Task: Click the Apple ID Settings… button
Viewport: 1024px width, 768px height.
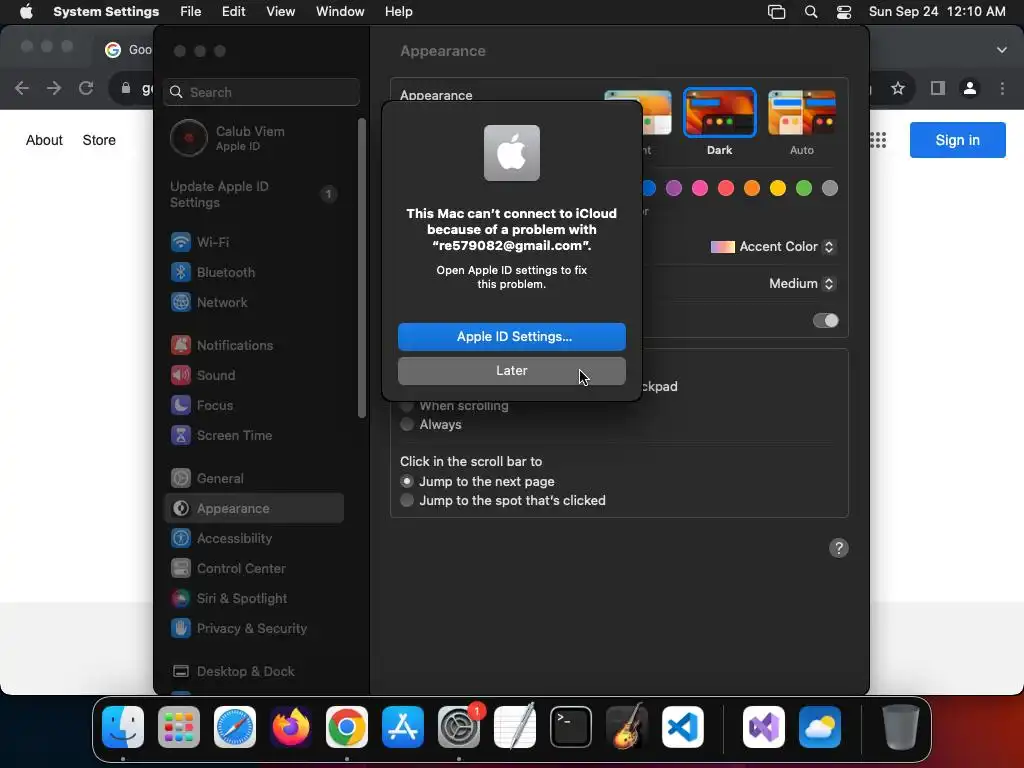Action: [x=512, y=337]
